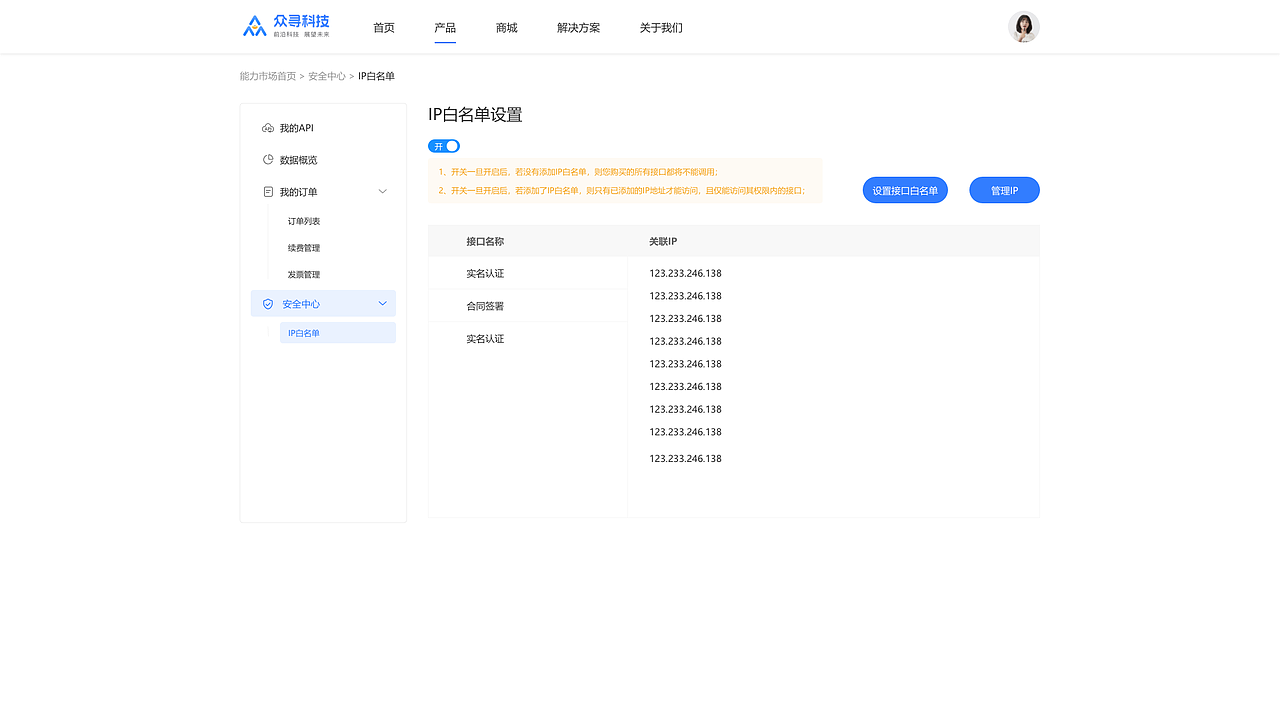The width and height of the screenshot is (1280, 720).
Task: Select the 数据概览 pie chart icon
Action: tap(267, 159)
